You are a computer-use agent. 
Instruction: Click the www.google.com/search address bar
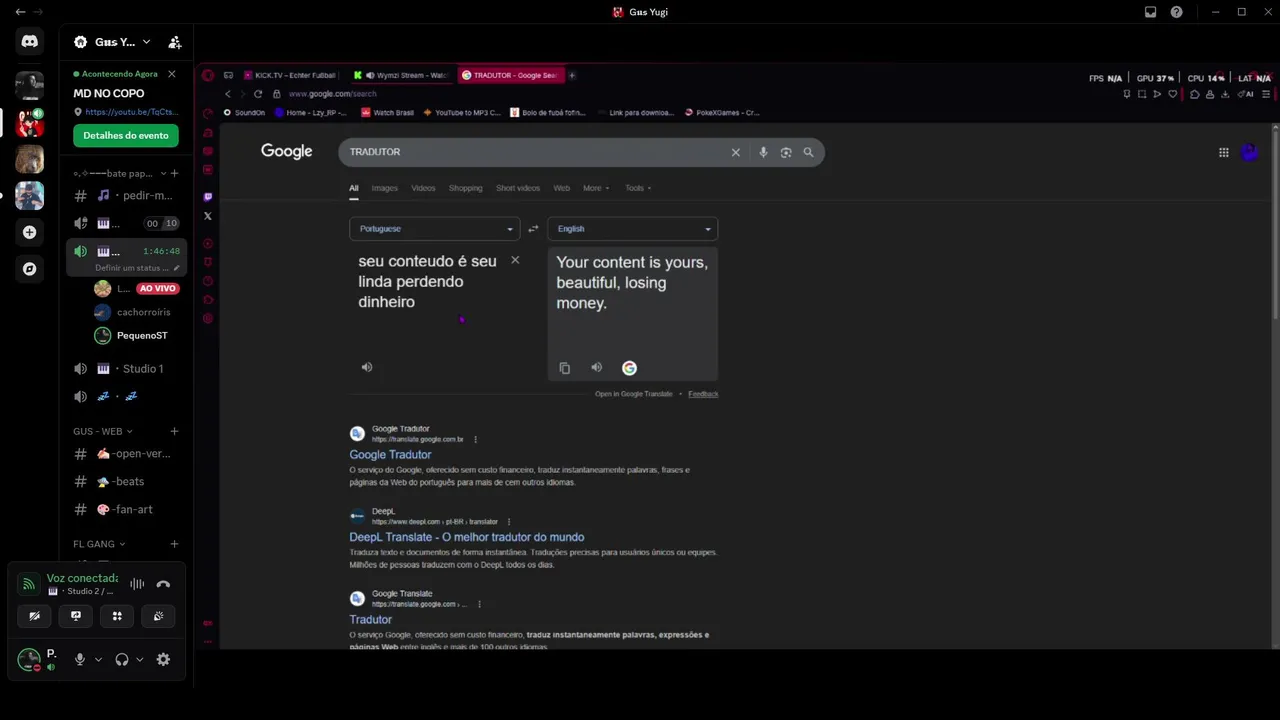click(x=333, y=94)
